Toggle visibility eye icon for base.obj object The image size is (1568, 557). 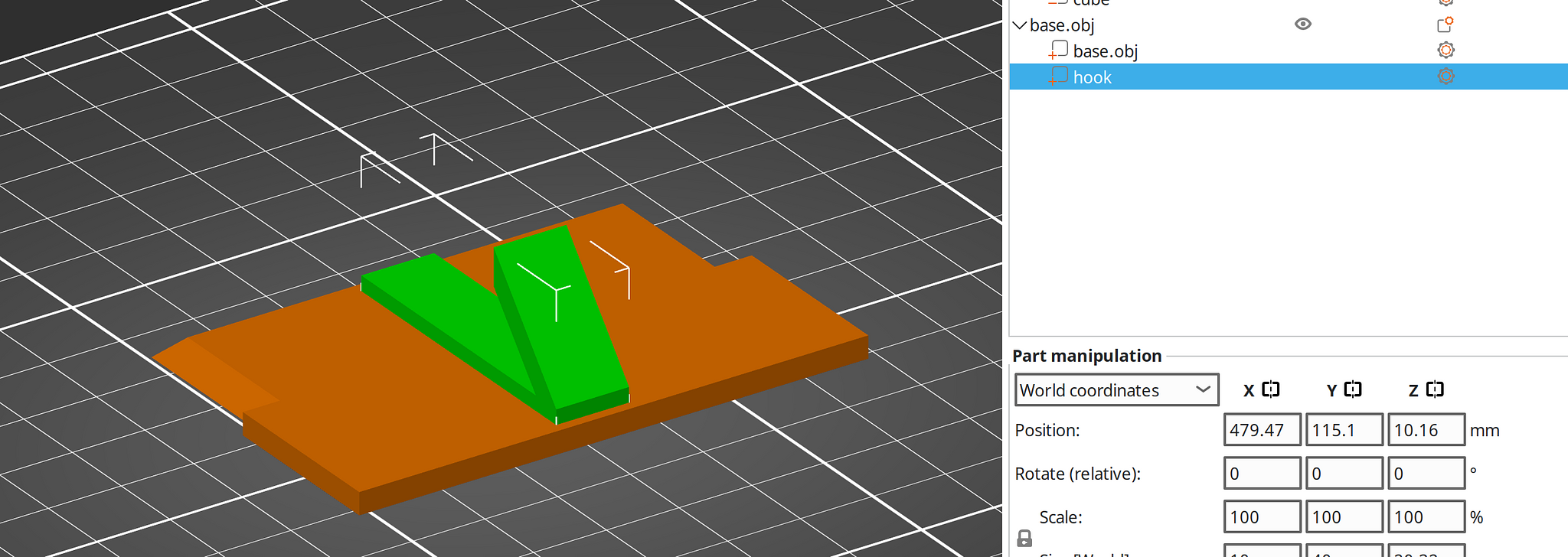[x=1302, y=24]
